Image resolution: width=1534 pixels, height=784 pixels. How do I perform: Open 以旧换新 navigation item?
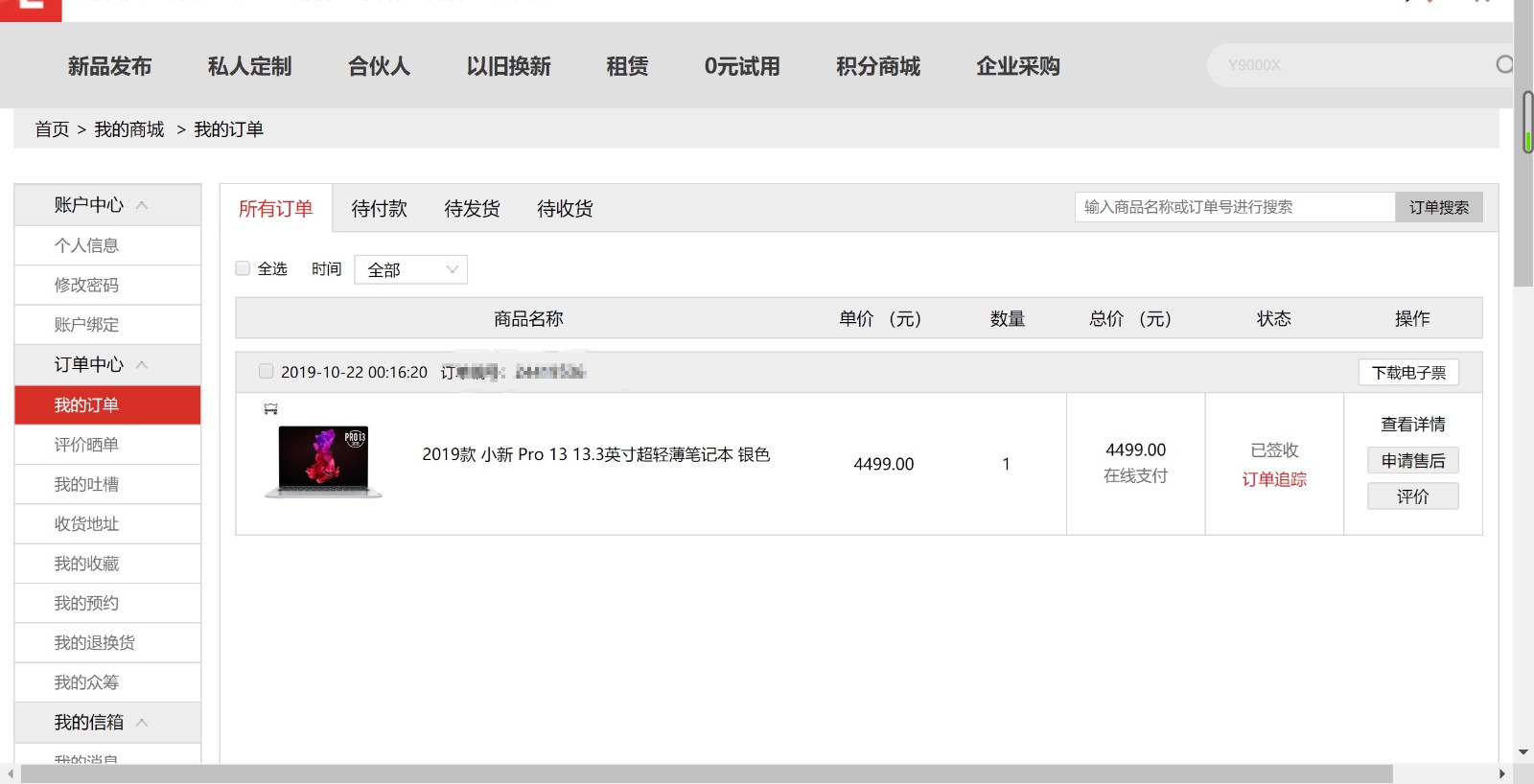click(508, 66)
